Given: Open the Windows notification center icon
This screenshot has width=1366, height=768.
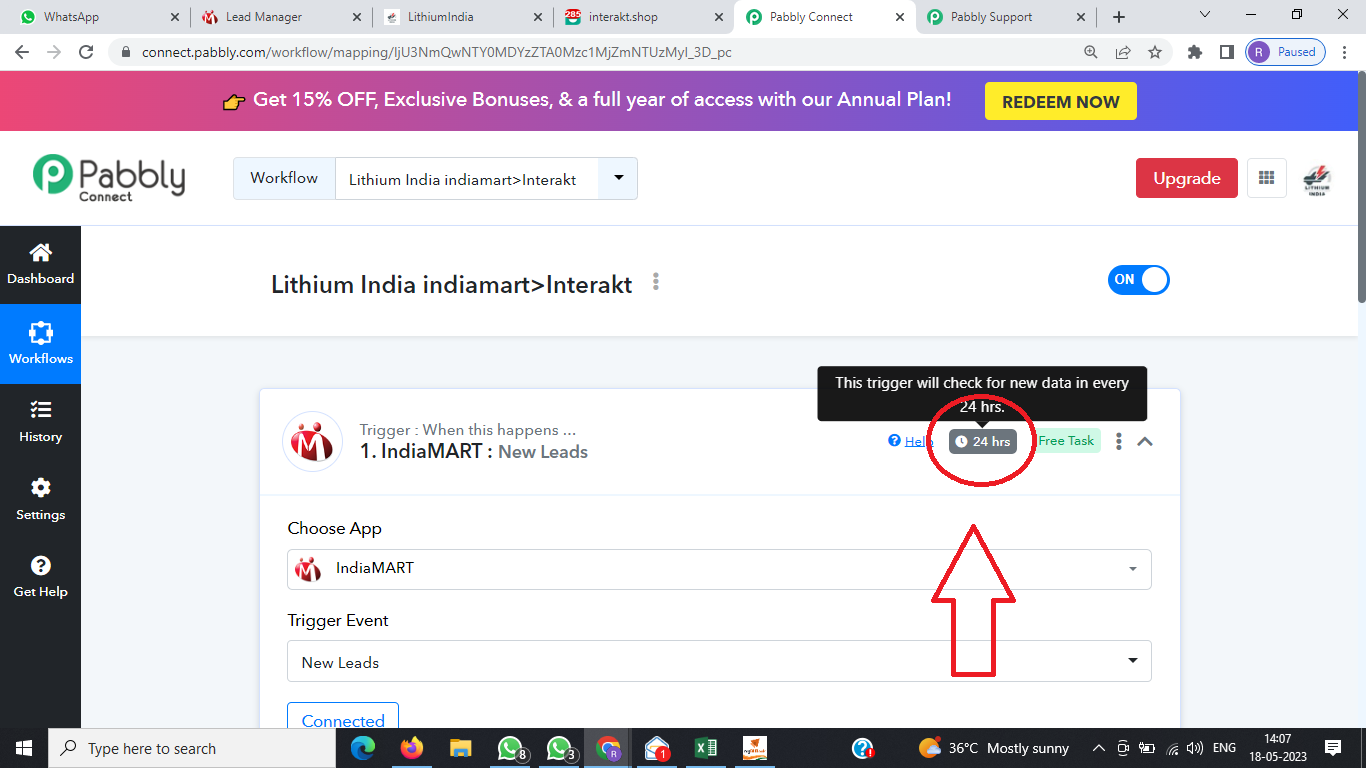Looking at the screenshot, I should click(1332, 748).
